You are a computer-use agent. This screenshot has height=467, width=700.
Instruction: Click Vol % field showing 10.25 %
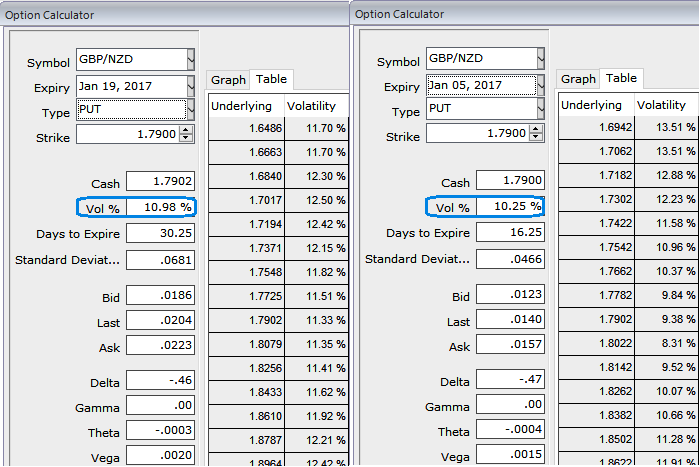coord(510,206)
